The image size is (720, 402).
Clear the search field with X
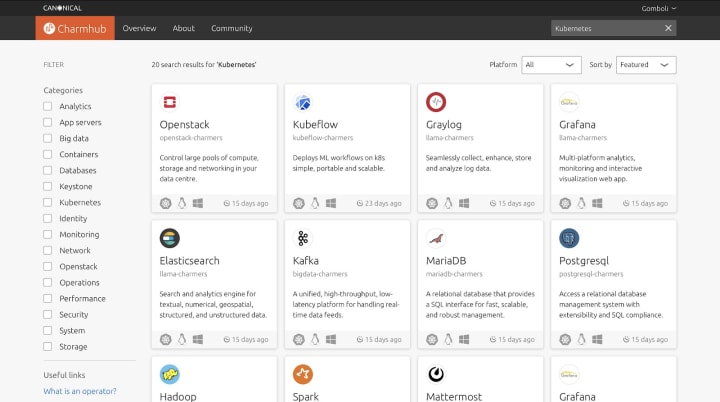[668, 28]
